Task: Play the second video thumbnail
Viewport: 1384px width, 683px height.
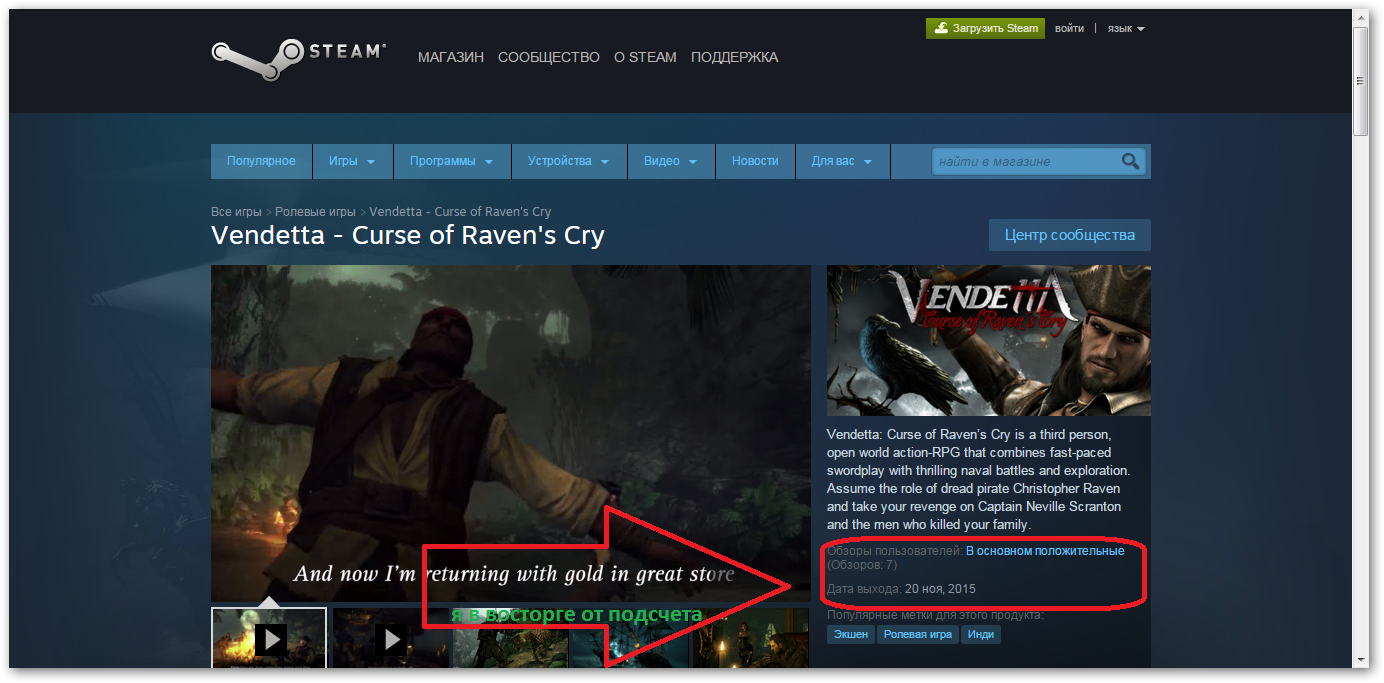Action: pos(391,637)
